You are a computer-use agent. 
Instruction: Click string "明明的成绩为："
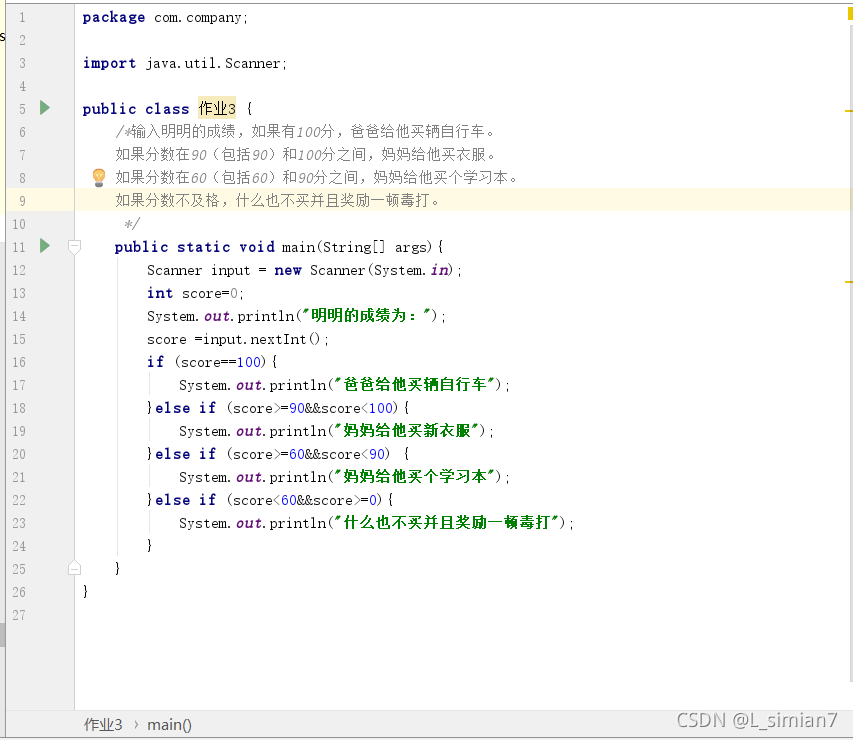tap(367, 315)
